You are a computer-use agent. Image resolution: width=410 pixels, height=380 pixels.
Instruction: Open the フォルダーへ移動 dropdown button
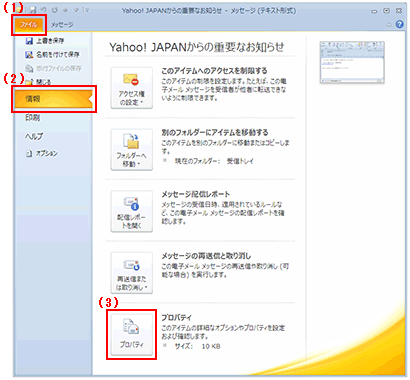coord(132,150)
